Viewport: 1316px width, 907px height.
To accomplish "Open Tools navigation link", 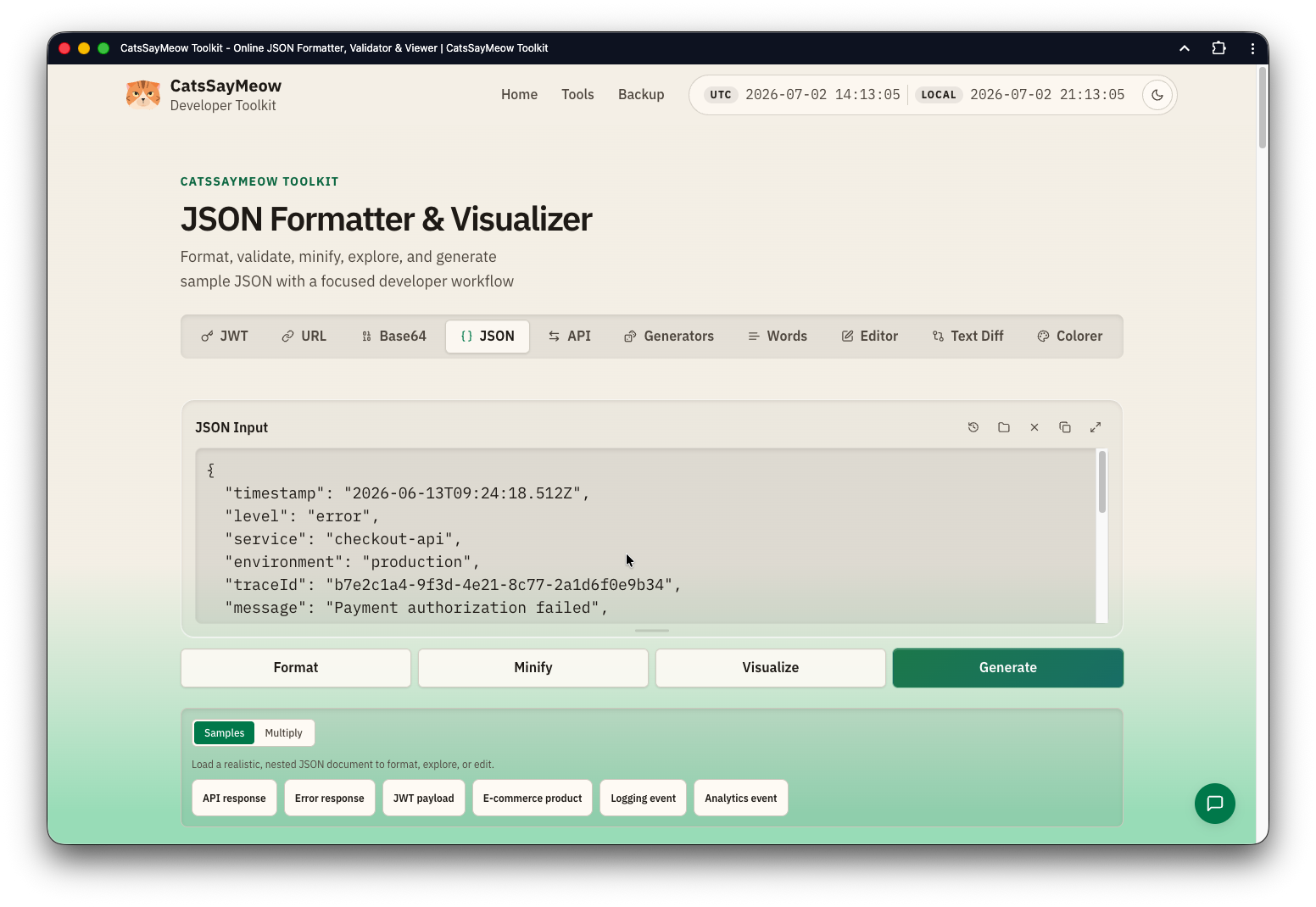I will (577, 95).
